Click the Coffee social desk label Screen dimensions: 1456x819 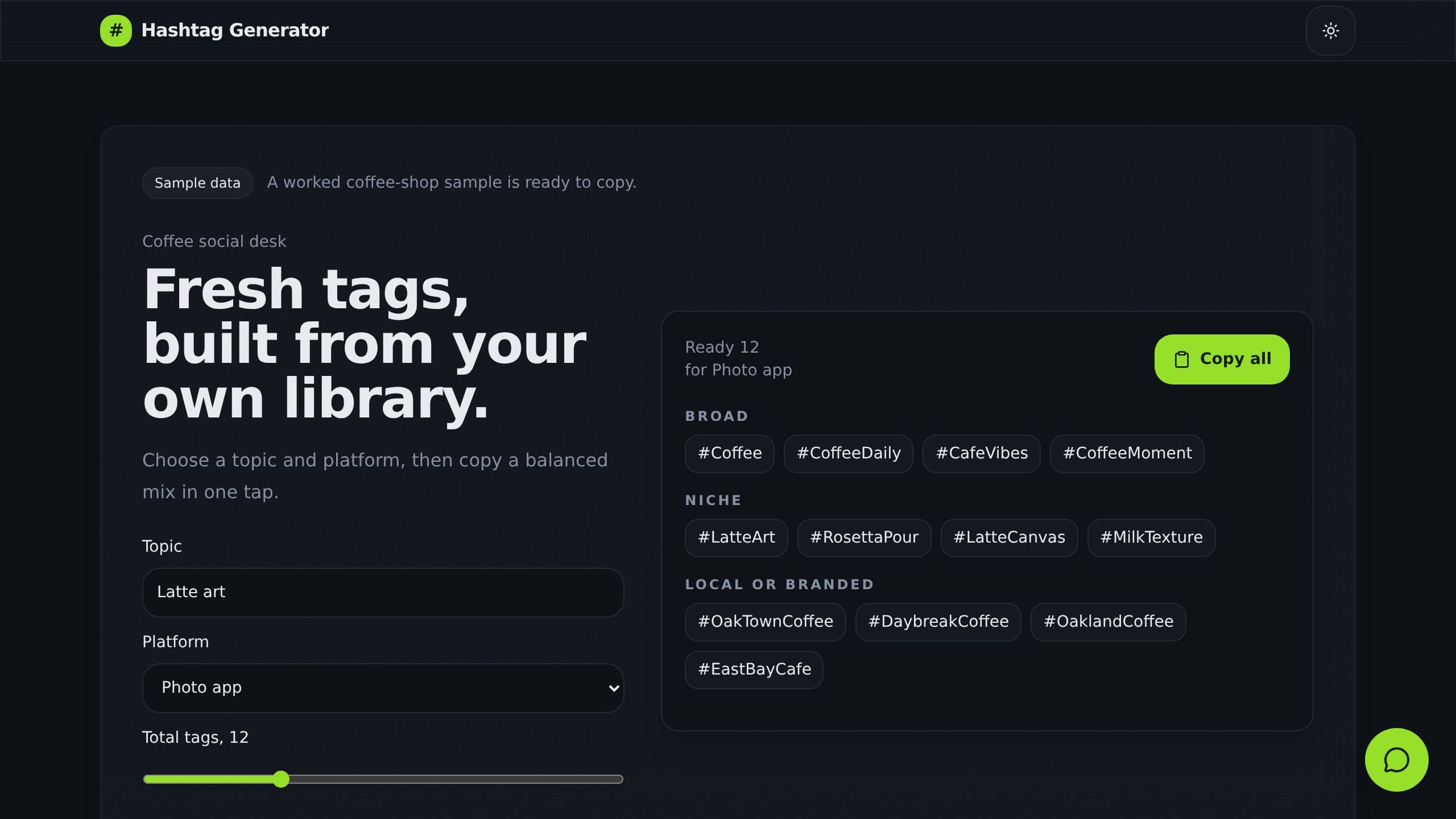[x=214, y=242]
